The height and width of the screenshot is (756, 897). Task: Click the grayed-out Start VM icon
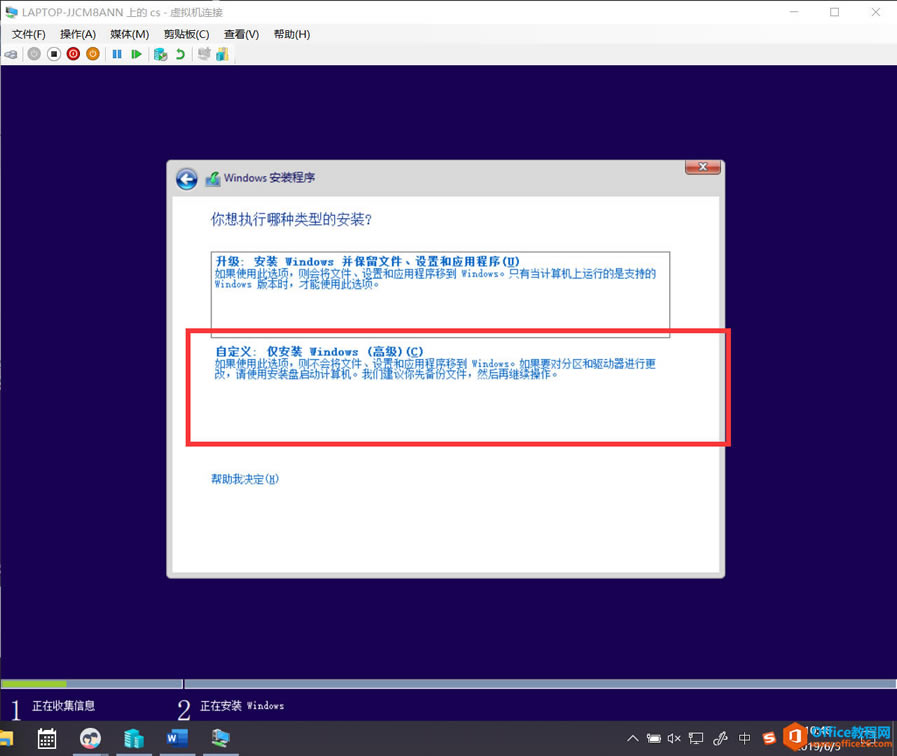click(34, 54)
